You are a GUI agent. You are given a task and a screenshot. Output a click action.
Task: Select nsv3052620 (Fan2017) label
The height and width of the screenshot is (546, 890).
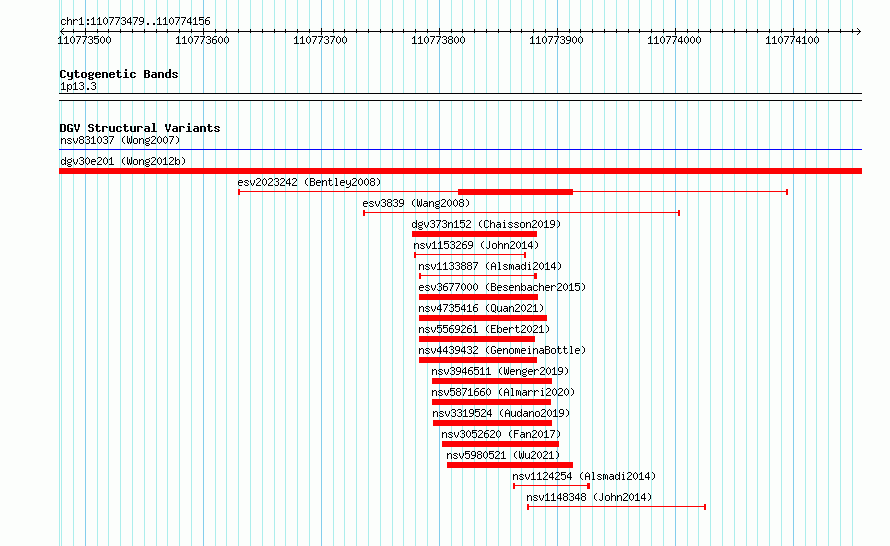[501, 434]
